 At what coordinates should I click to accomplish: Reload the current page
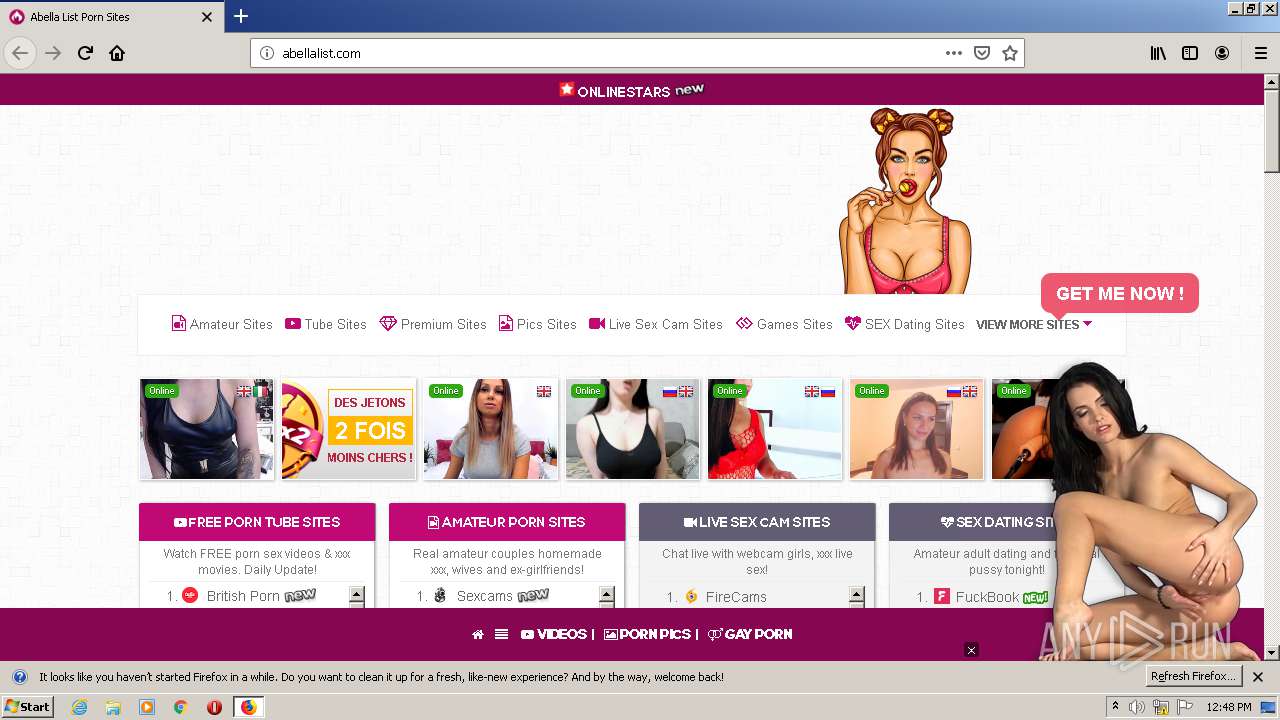(x=85, y=53)
